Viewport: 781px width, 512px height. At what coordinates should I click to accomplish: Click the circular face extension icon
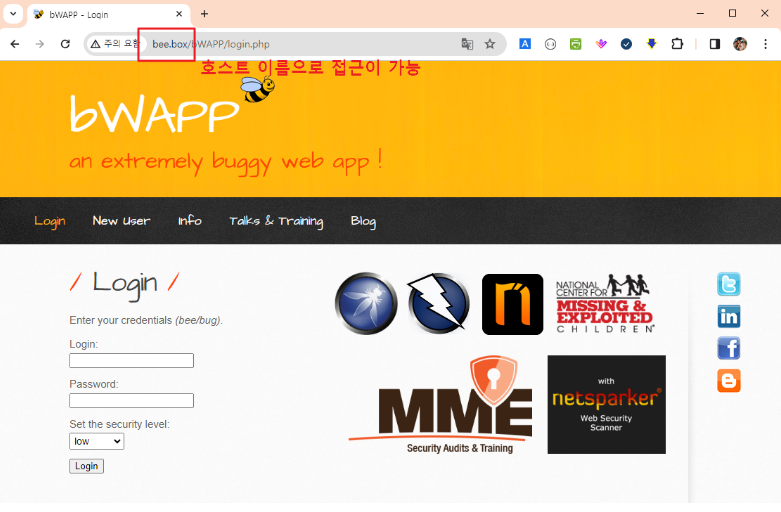pos(550,44)
